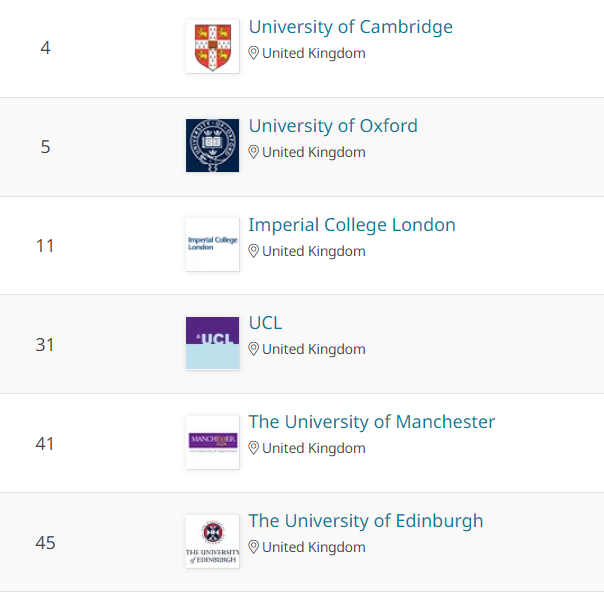The image size is (604, 592).
Task: Open the University of Oxford link
Action: coord(333,126)
